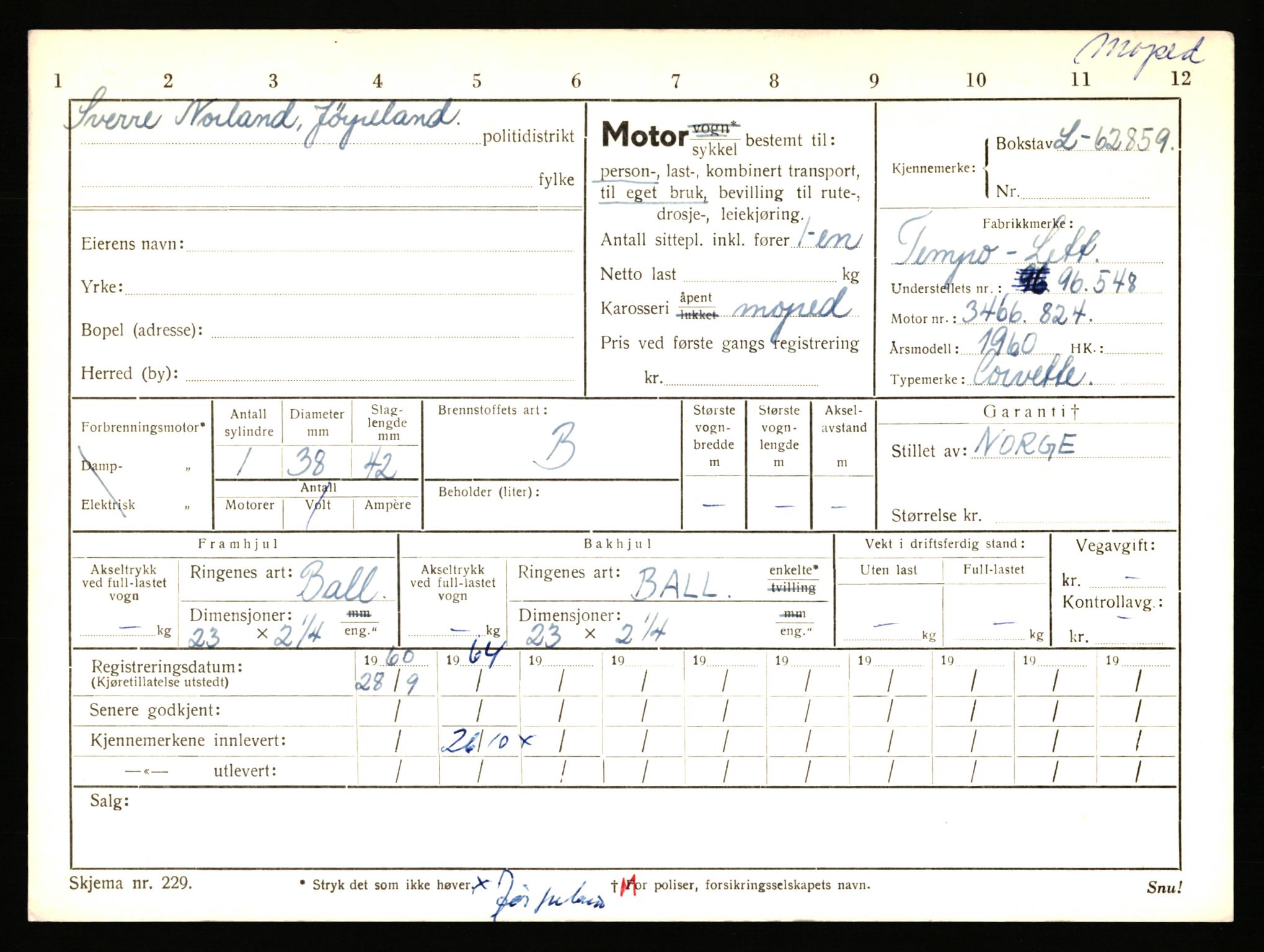Click 'Vekt i driftsferdig stand:' heading
Image resolution: width=1264 pixels, height=952 pixels.
tap(945, 544)
